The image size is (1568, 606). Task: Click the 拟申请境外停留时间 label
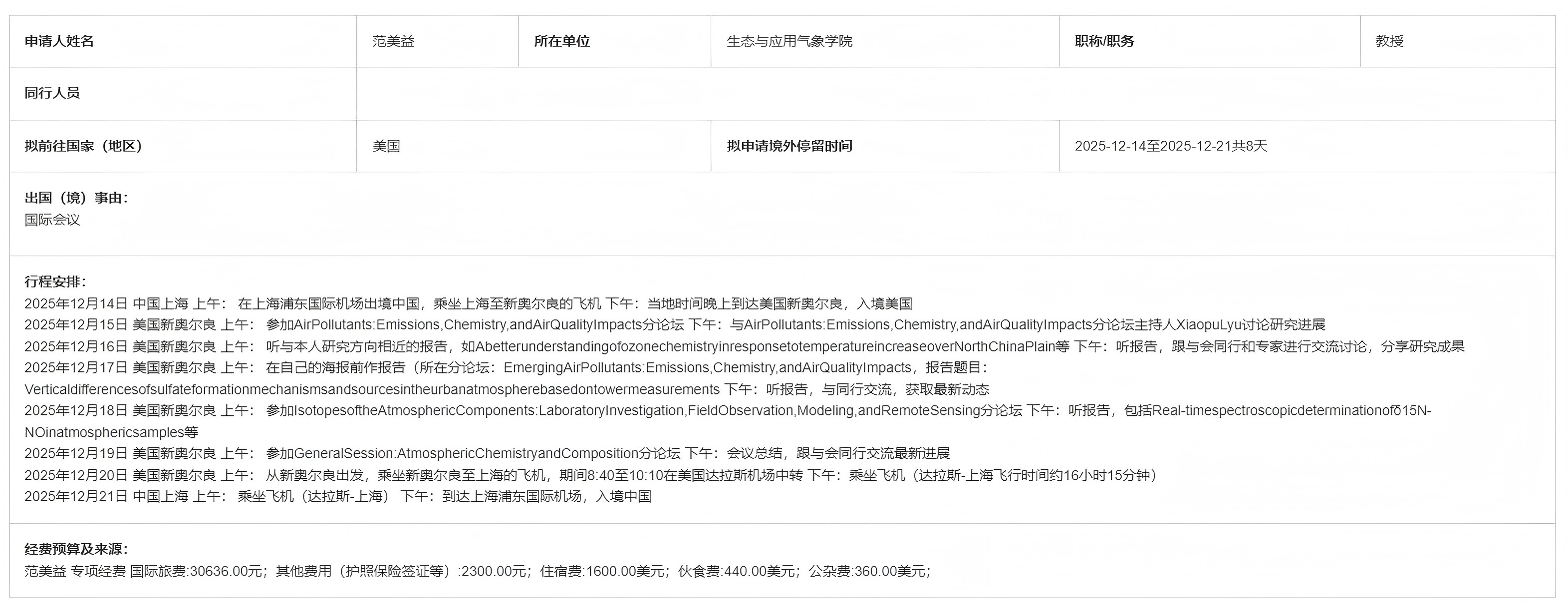coord(789,146)
